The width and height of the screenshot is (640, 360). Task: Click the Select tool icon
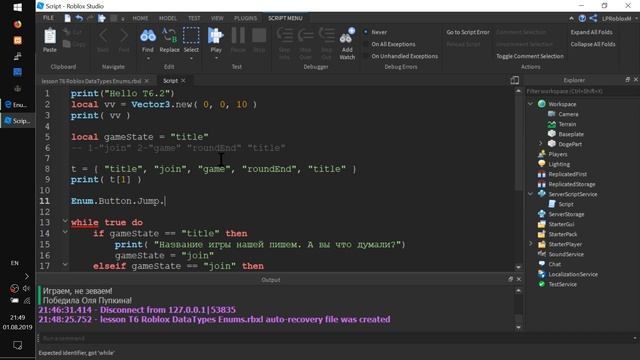pyautogui.click(x=191, y=36)
